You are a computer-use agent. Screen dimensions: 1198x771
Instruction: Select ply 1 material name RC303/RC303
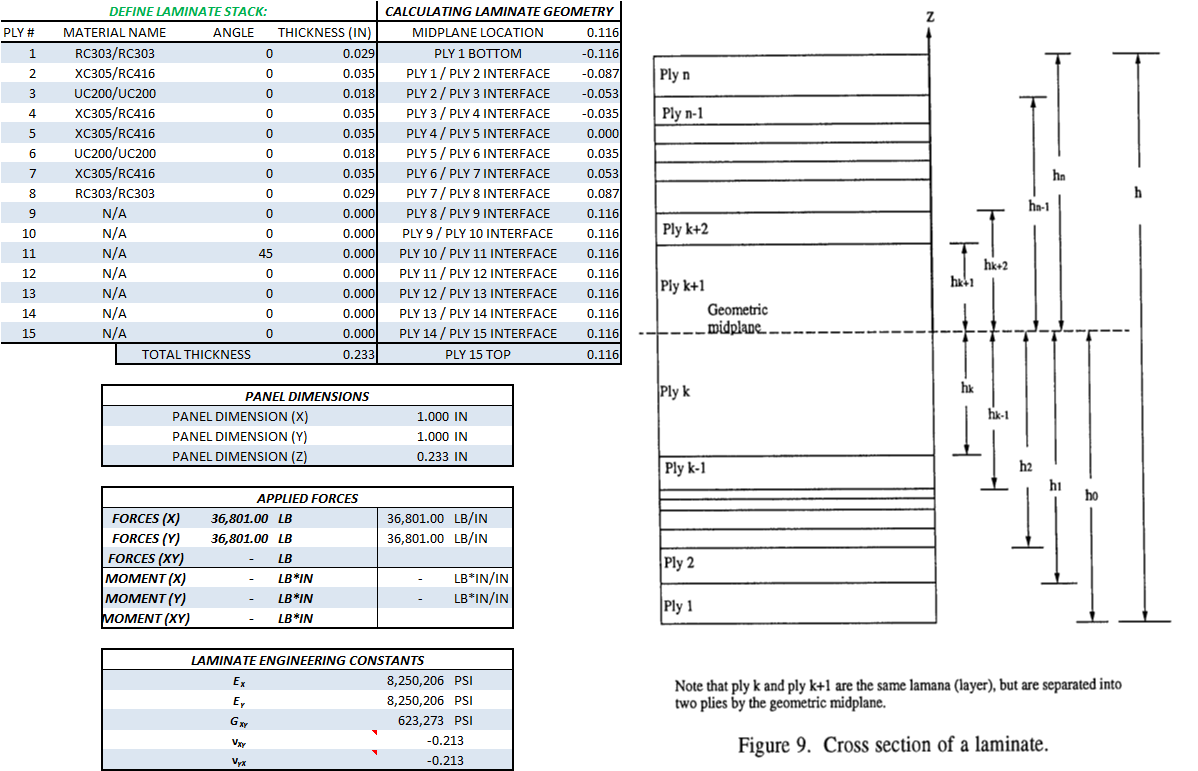[114, 53]
